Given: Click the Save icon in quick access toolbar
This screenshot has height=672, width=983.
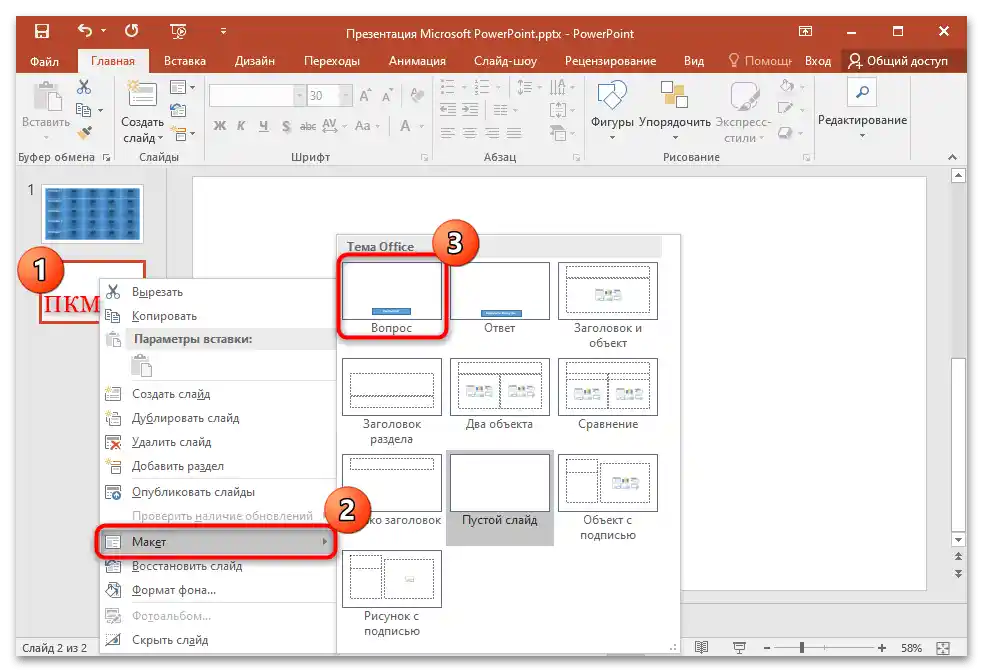Looking at the screenshot, I should coord(42,32).
